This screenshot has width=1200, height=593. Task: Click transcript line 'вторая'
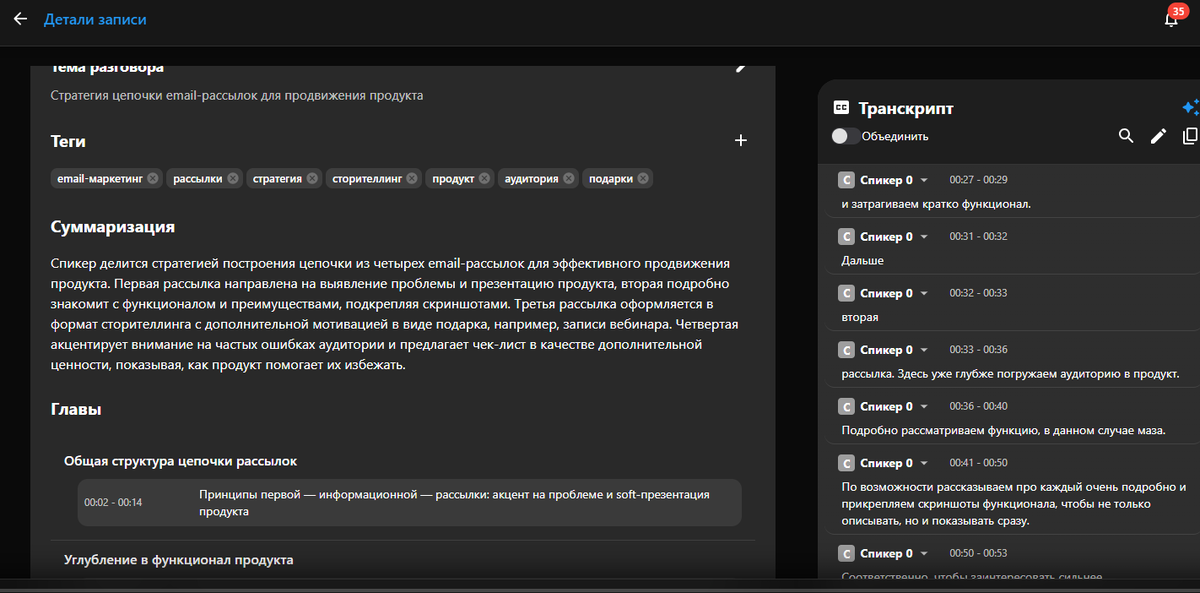coord(860,317)
